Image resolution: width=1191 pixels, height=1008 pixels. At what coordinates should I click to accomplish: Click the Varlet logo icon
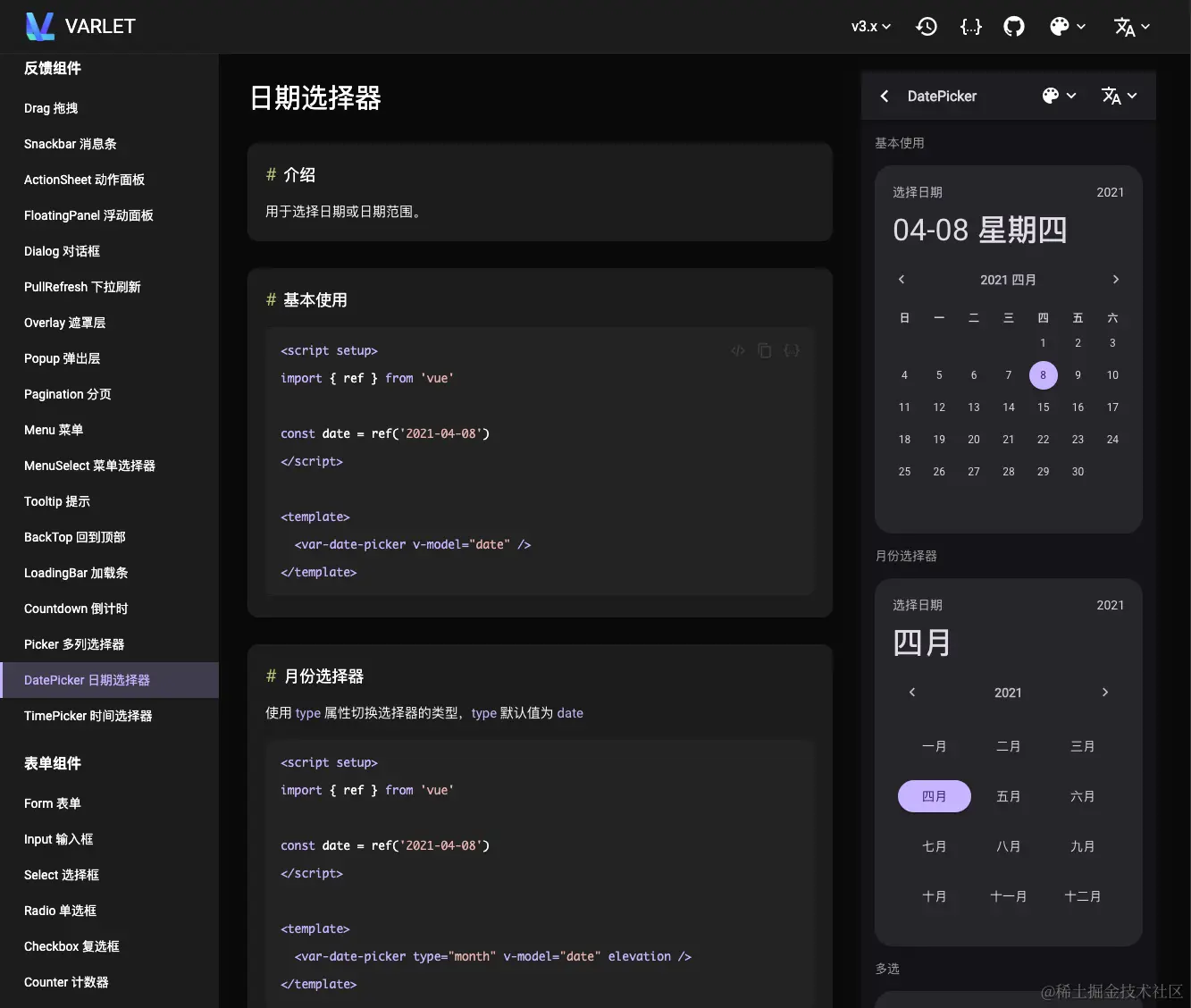tap(40, 26)
